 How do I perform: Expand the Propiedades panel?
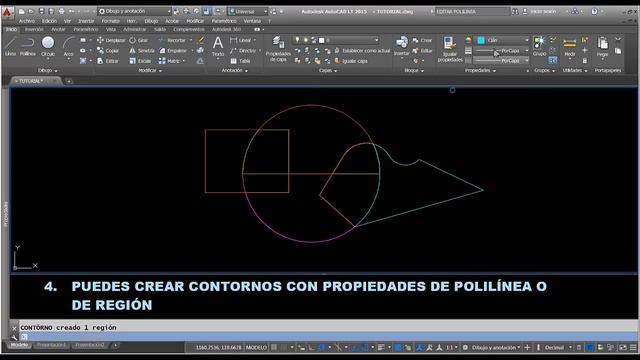coord(480,71)
